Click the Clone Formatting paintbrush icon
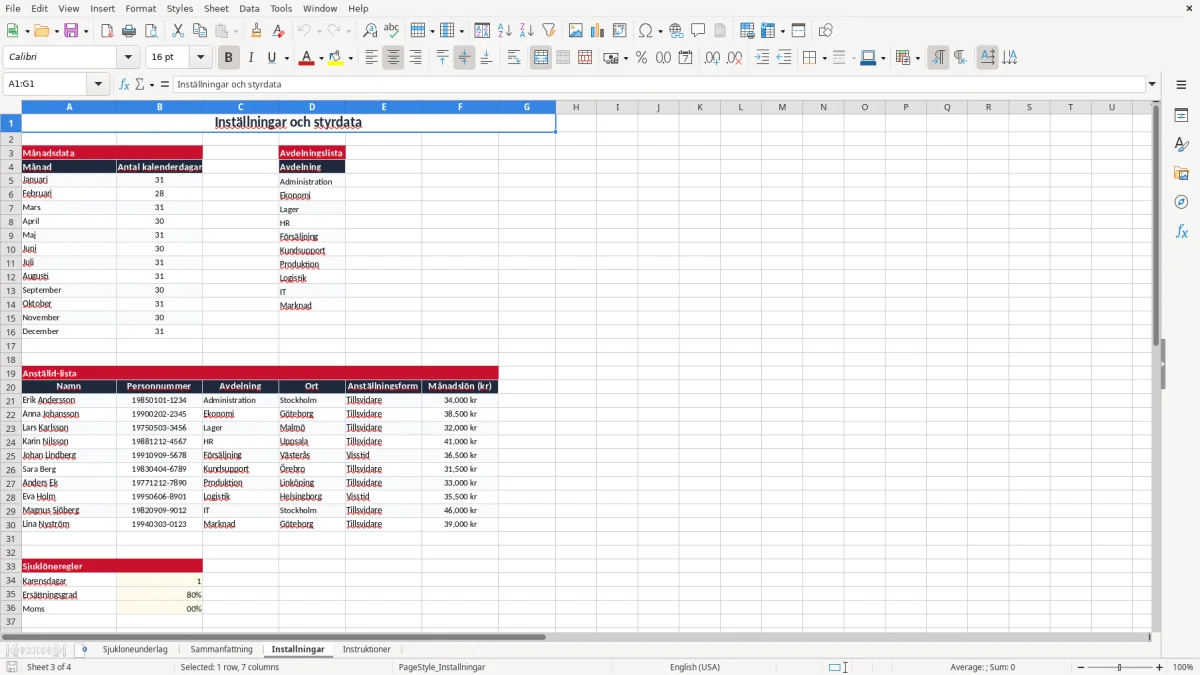 click(x=256, y=31)
